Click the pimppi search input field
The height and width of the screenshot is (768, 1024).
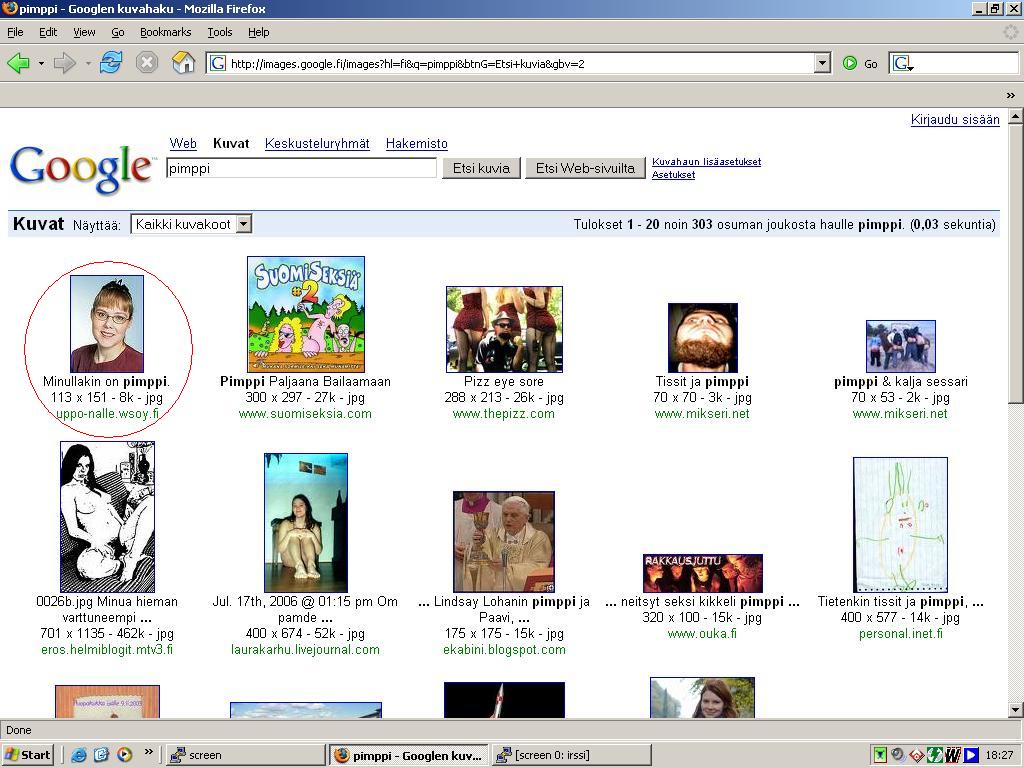301,168
